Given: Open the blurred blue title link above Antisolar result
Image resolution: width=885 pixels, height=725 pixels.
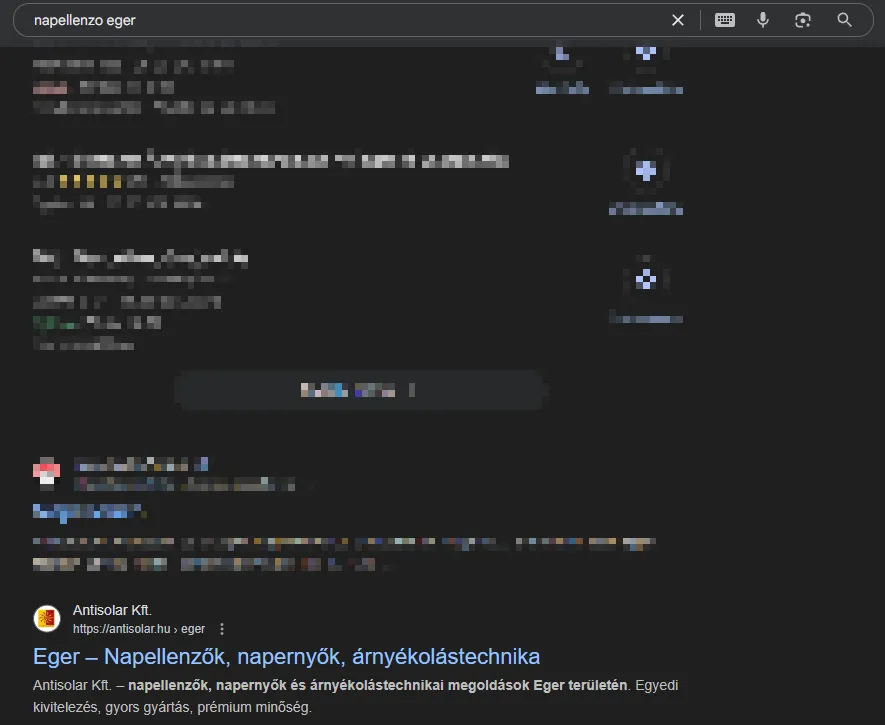Looking at the screenshot, I should pyautogui.click(x=89, y=512).
